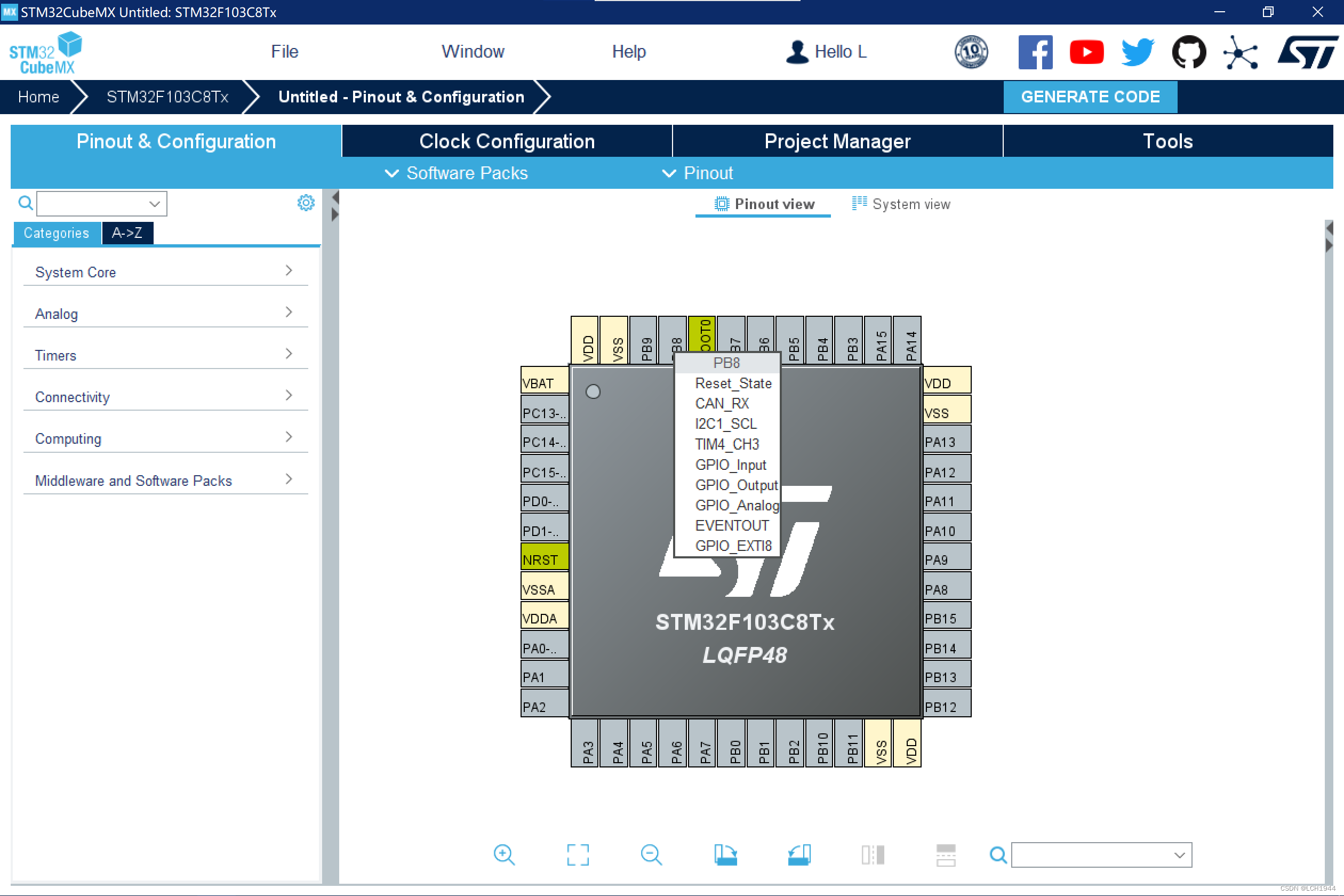1344x896 pixels.
Task: Open the categories settings gear icon
Action: click(x=306, y=202)
